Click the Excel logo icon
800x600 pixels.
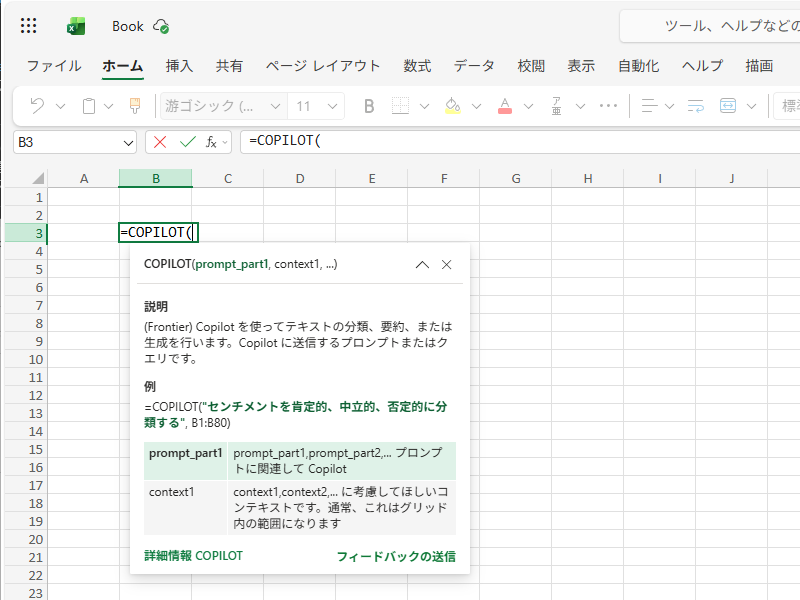pyautogui.click(x=76, y=26)
